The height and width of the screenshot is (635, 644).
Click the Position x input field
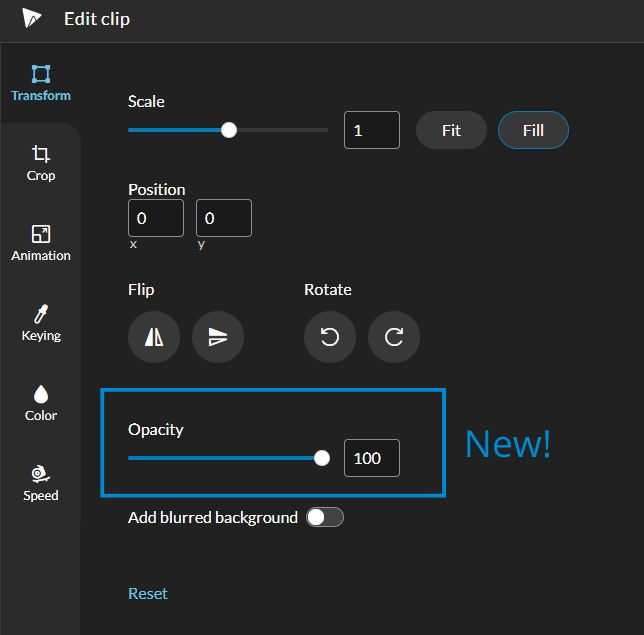click(156, 218)
